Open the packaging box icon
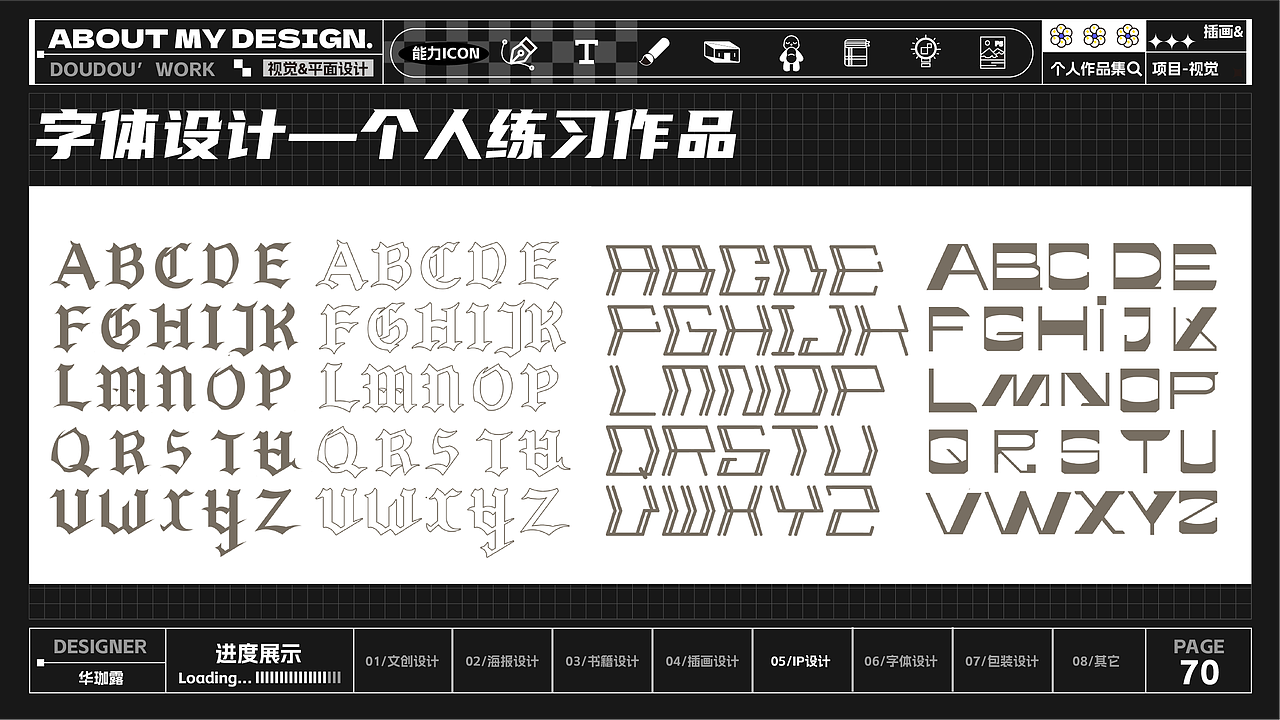The width and height of the screenshot is (1280, 720). click(x=721, y=52)
